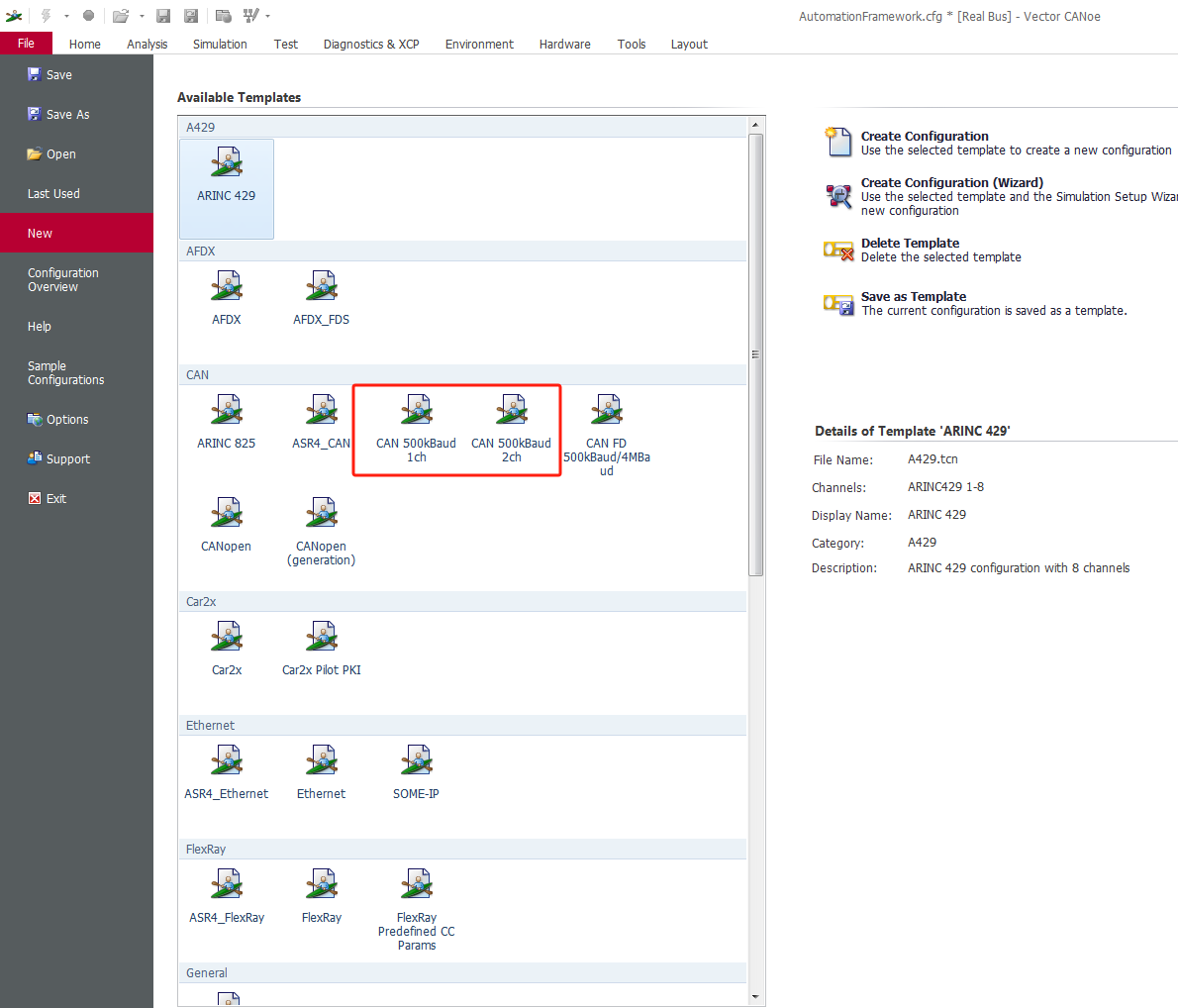Open the Home ribbon tab
This screenshot has height=1008, width=1178.
(x=85, y=45)
